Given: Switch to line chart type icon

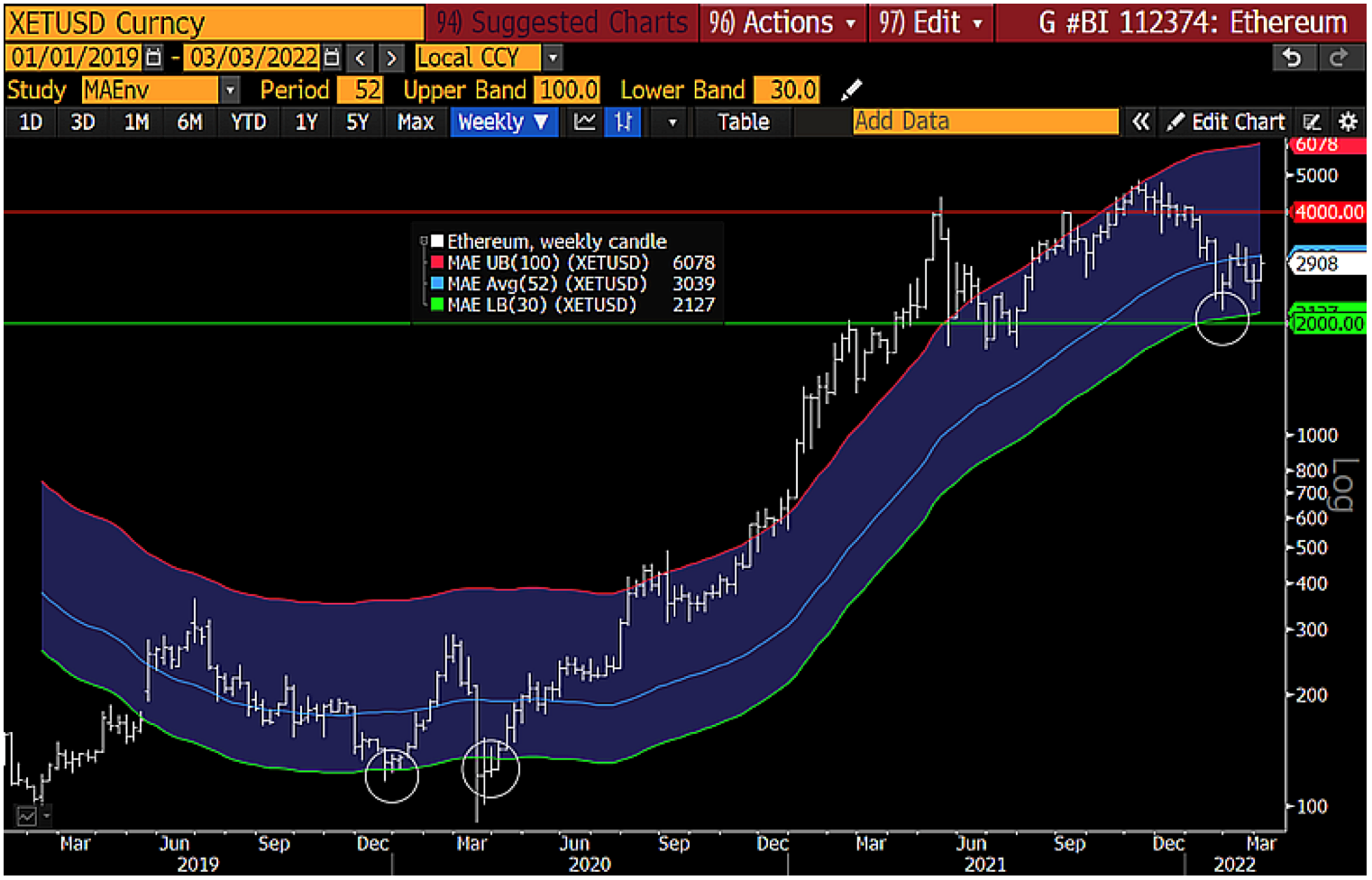Looking at the screenshot, I should pyautogui.click(x=585, y=122).
